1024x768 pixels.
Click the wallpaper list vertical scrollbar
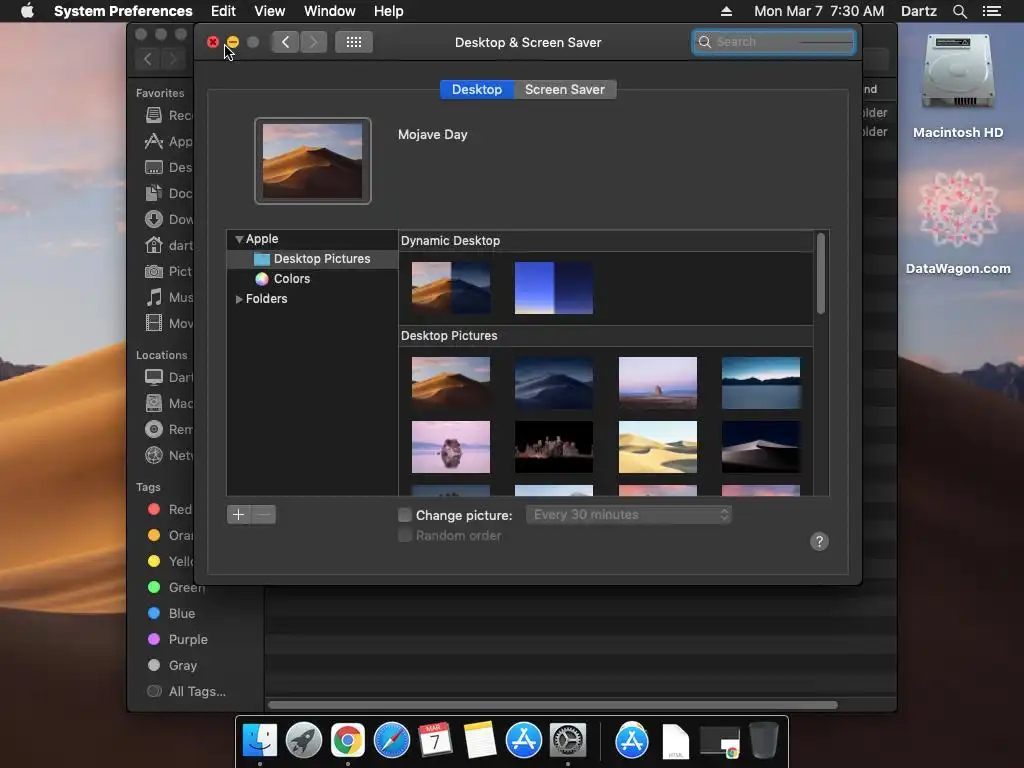coord(821,274)
